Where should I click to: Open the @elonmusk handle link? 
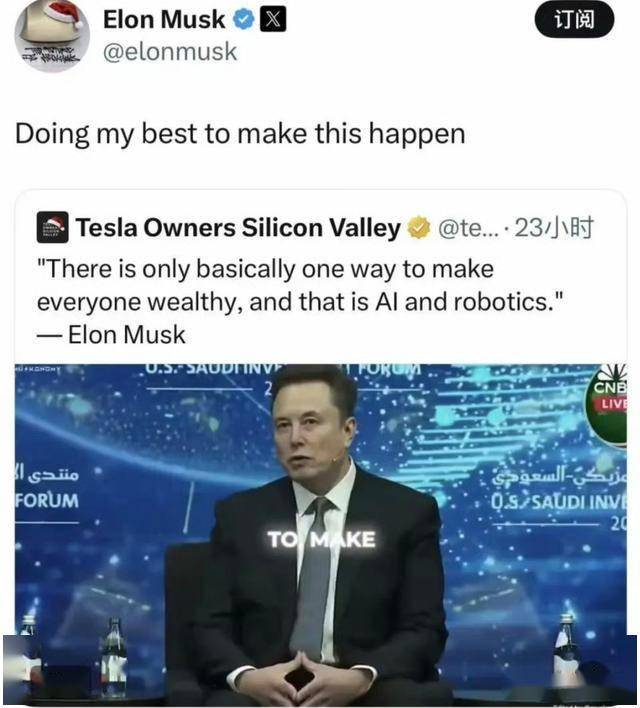[170, 51]
